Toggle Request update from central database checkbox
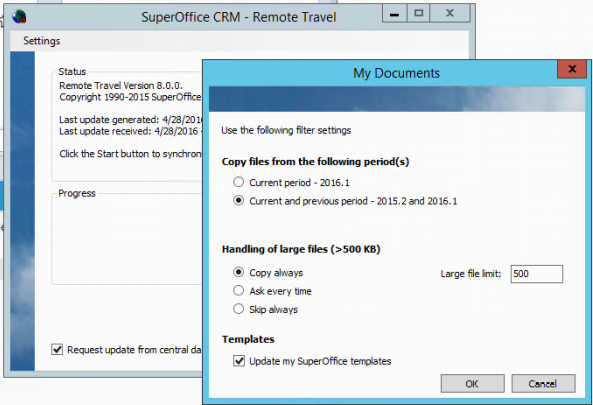The image size is (593, 405). (57, 349)
